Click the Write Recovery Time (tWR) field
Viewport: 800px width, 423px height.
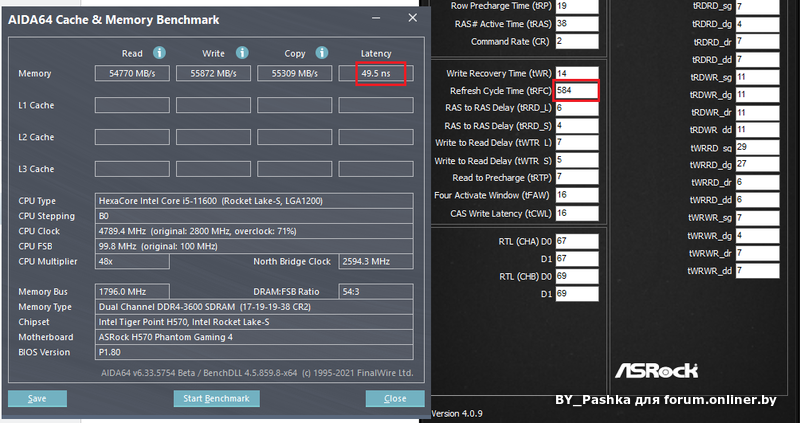pos(577,73)
